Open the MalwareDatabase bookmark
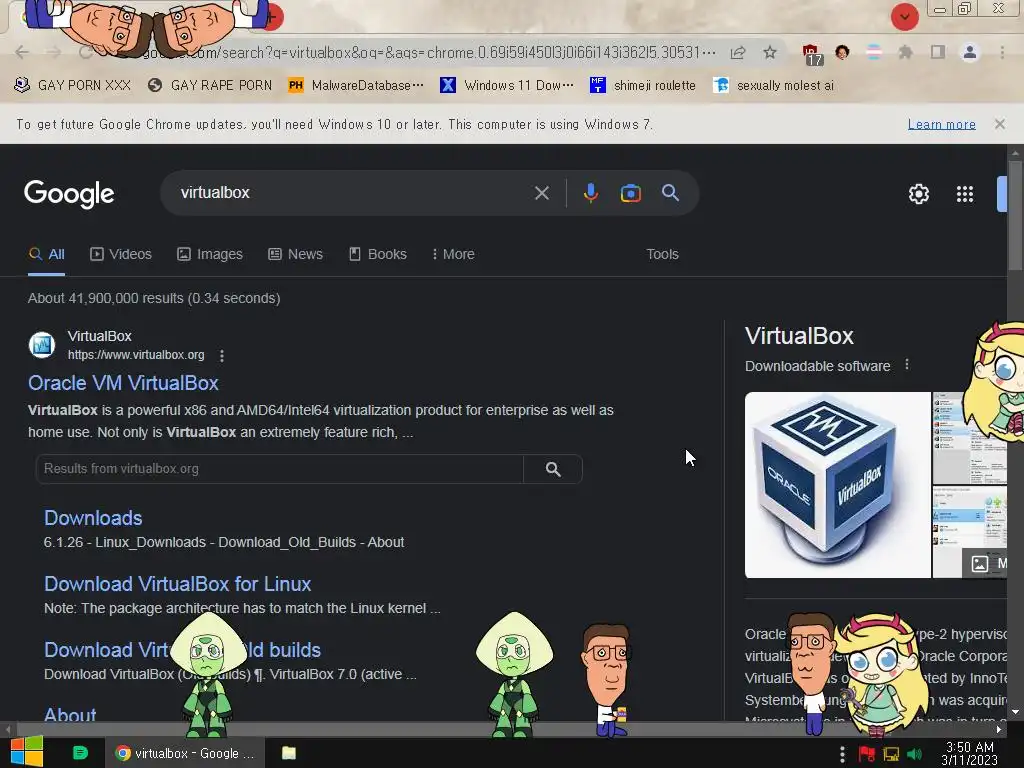The image size is (1024, 768). click(356, 86)
